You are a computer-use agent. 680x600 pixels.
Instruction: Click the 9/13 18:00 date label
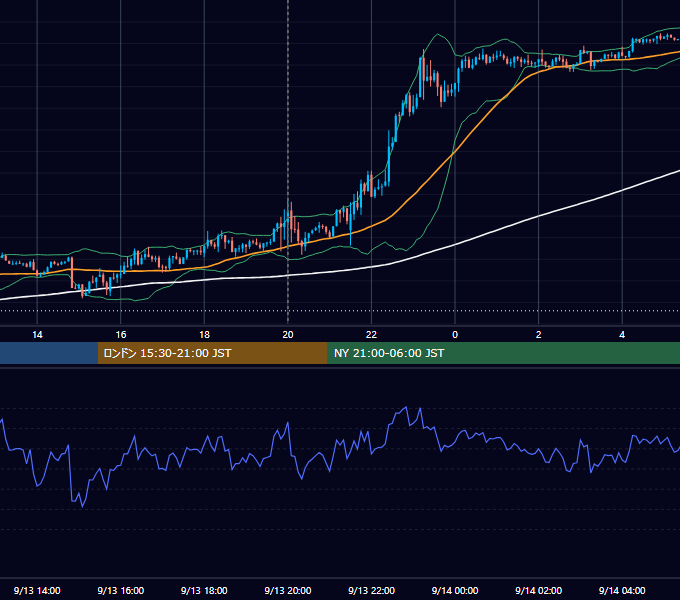point(204,590)
